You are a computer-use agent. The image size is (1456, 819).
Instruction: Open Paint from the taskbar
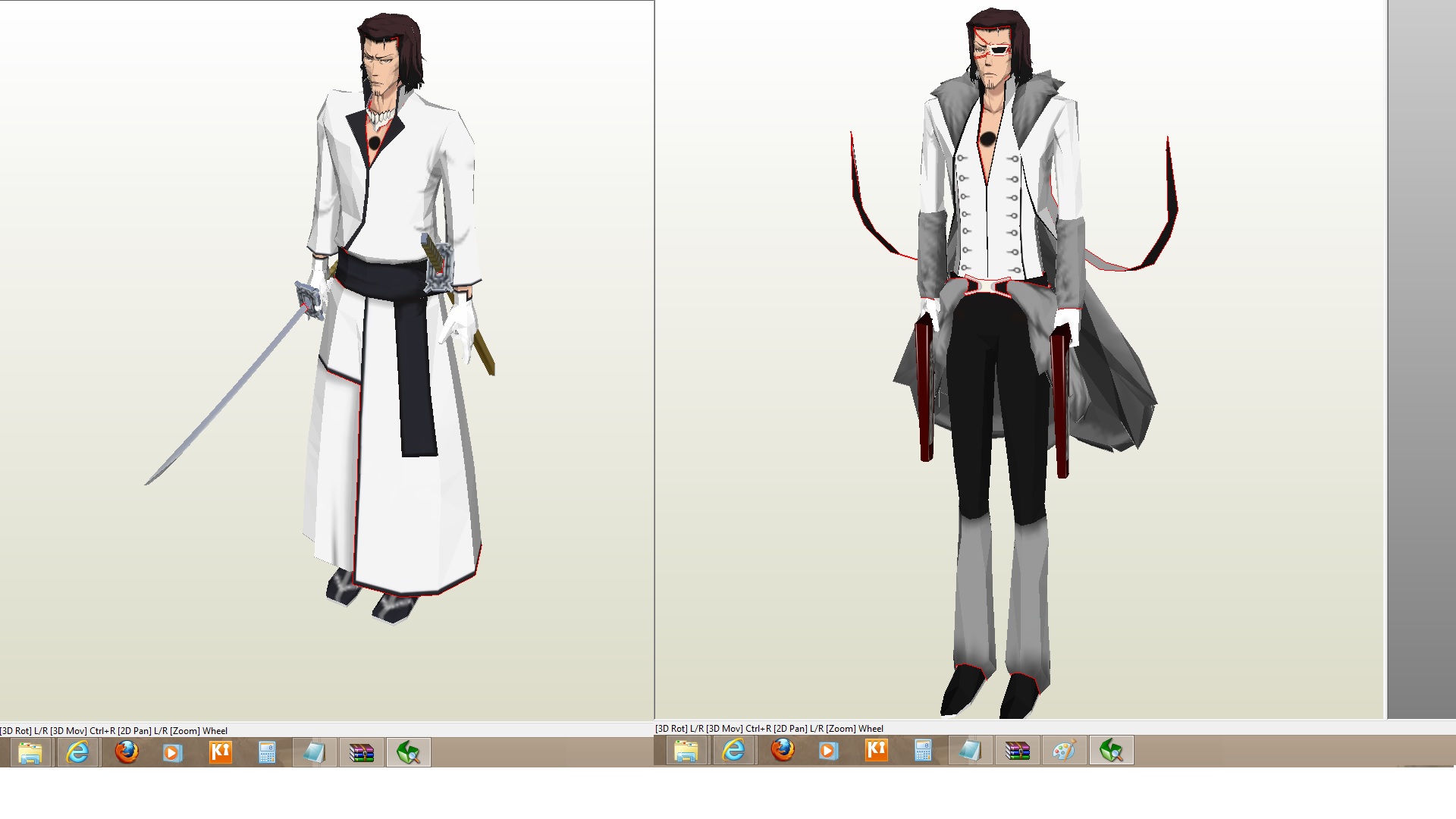click(x=1064, y=751)
